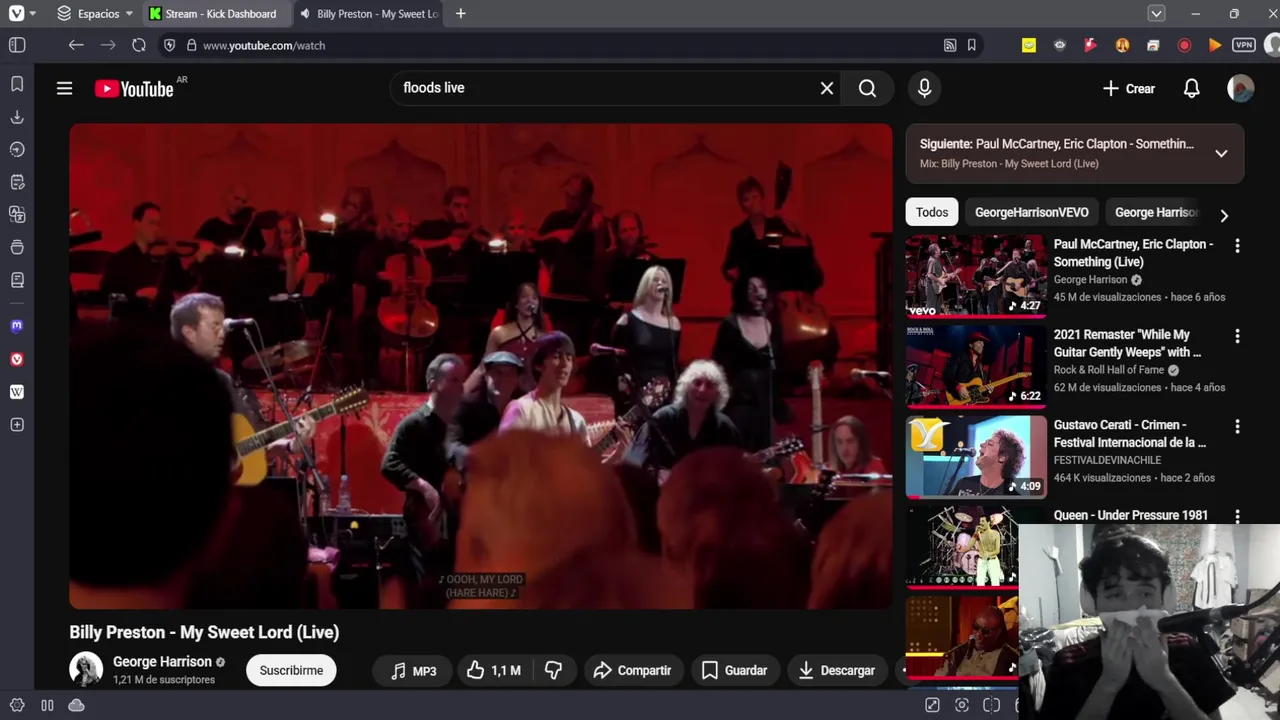Select the partially shown George Harrison chip
The width and height of the screenshot is (1280, 720).
pyautogui.click(x=1155, y=212)
